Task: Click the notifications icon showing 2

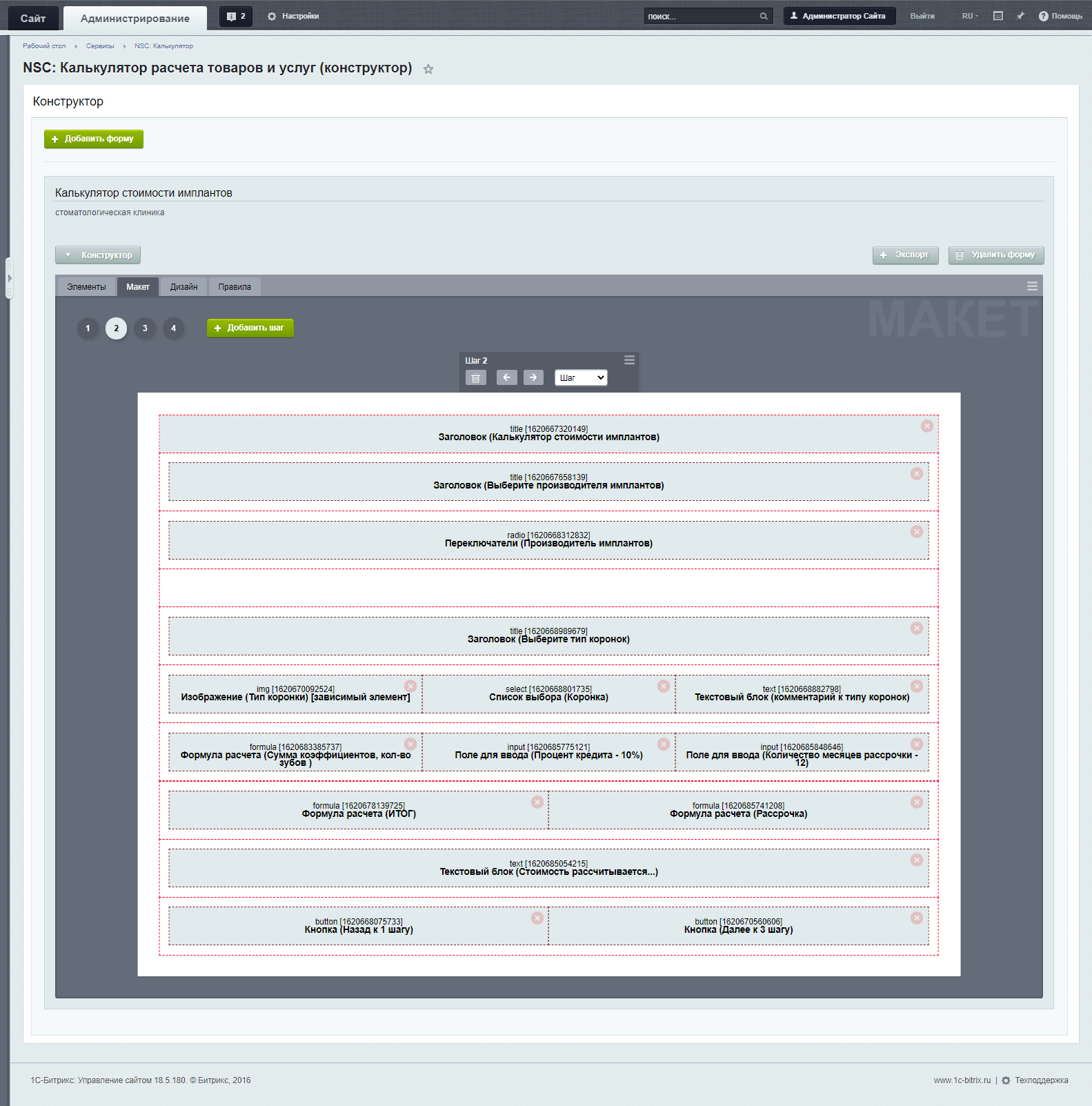Action: pos(236,17)
